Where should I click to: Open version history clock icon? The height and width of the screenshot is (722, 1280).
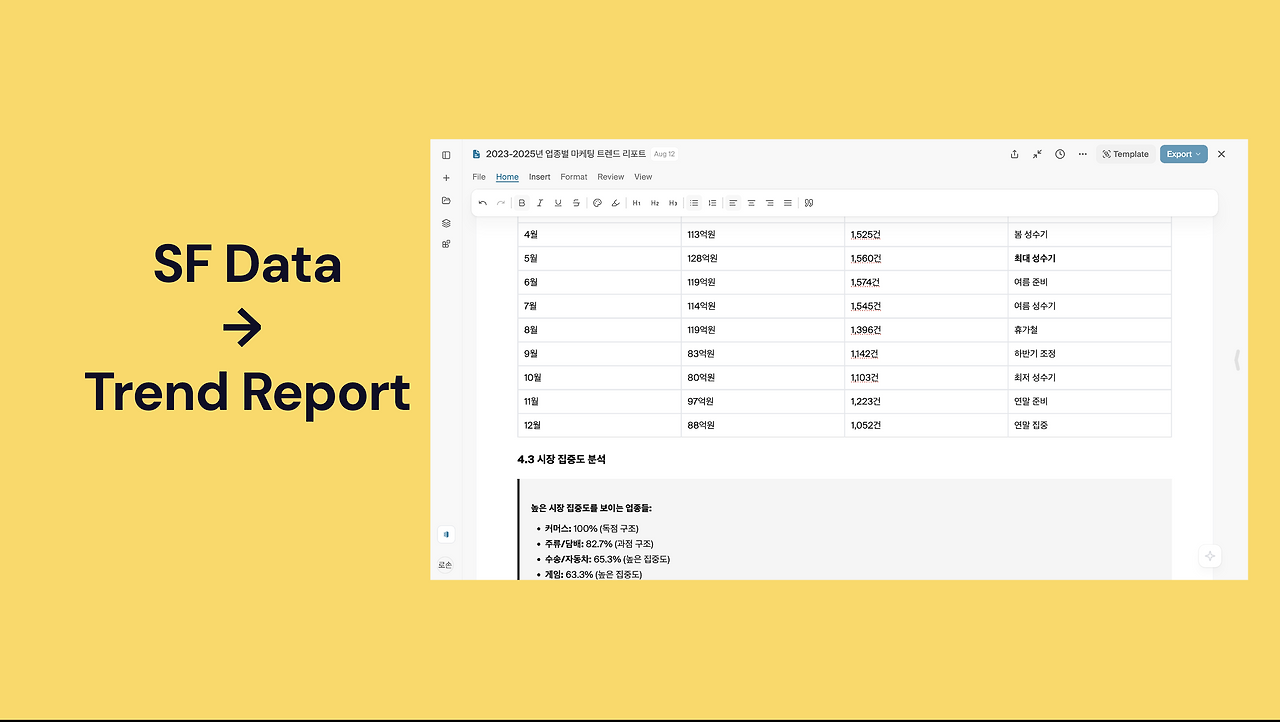(x=1060, y=154)
